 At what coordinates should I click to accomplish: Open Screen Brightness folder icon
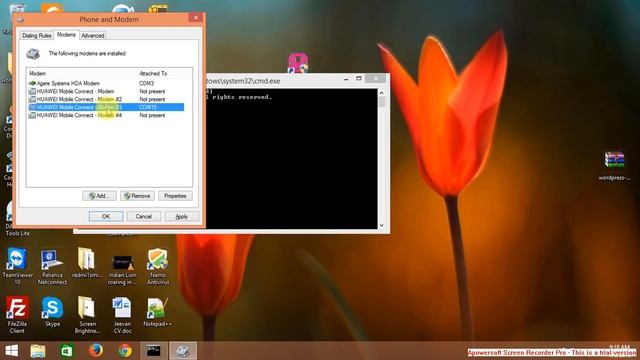point(87,315)
